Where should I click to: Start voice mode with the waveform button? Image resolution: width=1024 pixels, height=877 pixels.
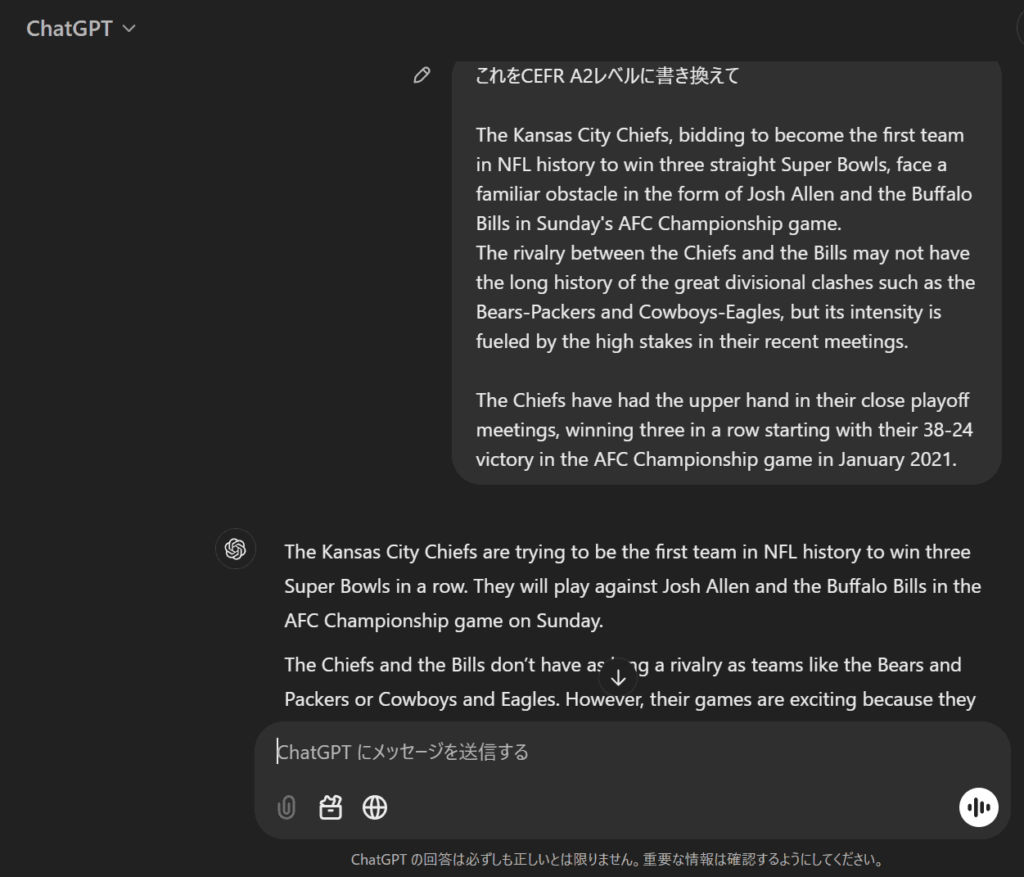tap(978, 808)
